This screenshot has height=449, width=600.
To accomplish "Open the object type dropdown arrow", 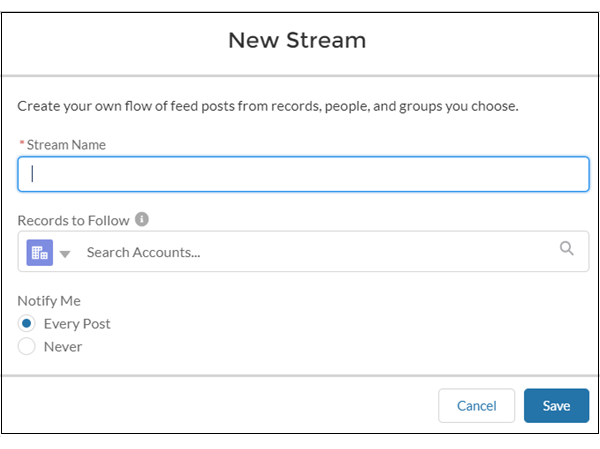I will click(x=65, y=254).
